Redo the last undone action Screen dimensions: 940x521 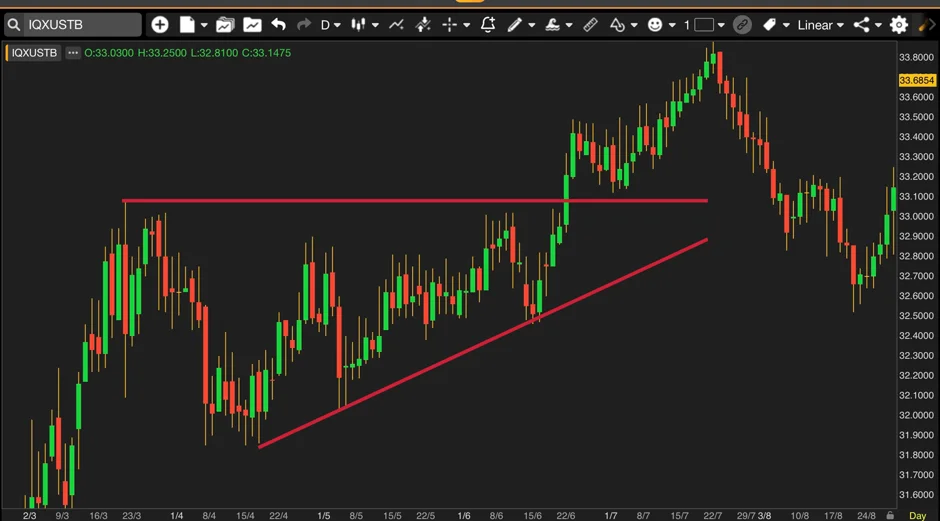pos(304,25)
